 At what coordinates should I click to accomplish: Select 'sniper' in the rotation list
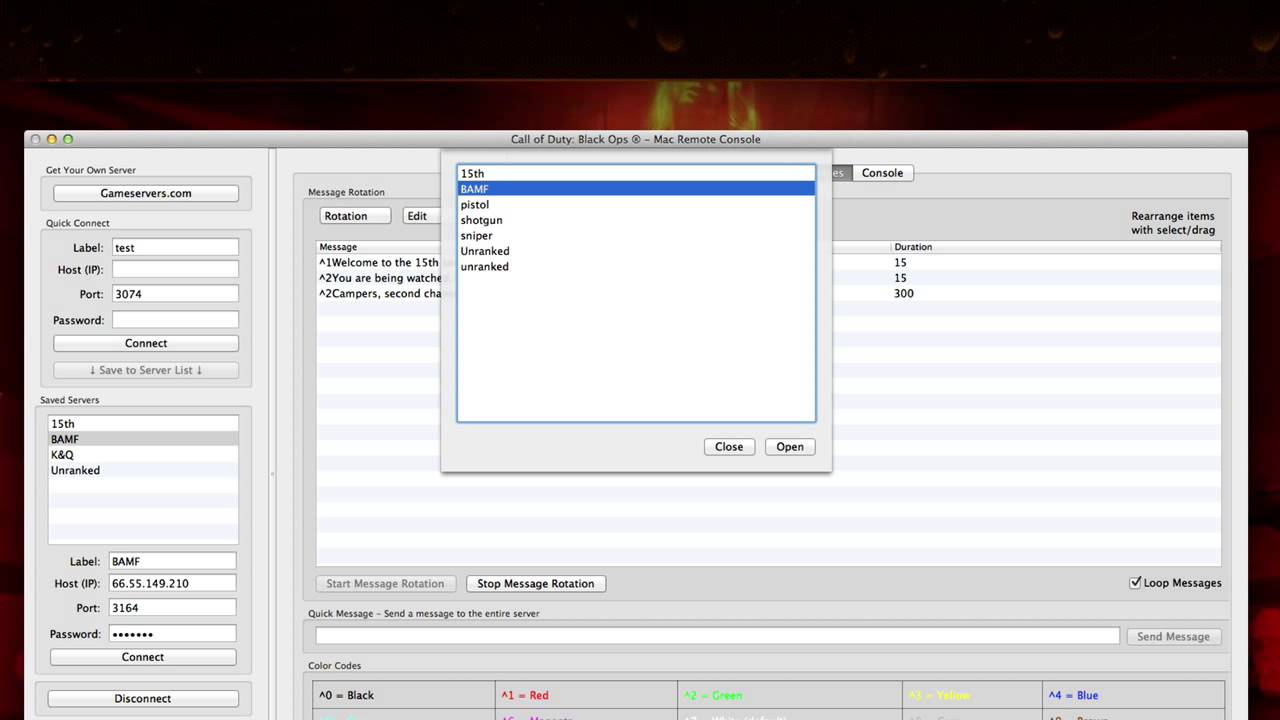pyautogui.click(x=476, y=236)
